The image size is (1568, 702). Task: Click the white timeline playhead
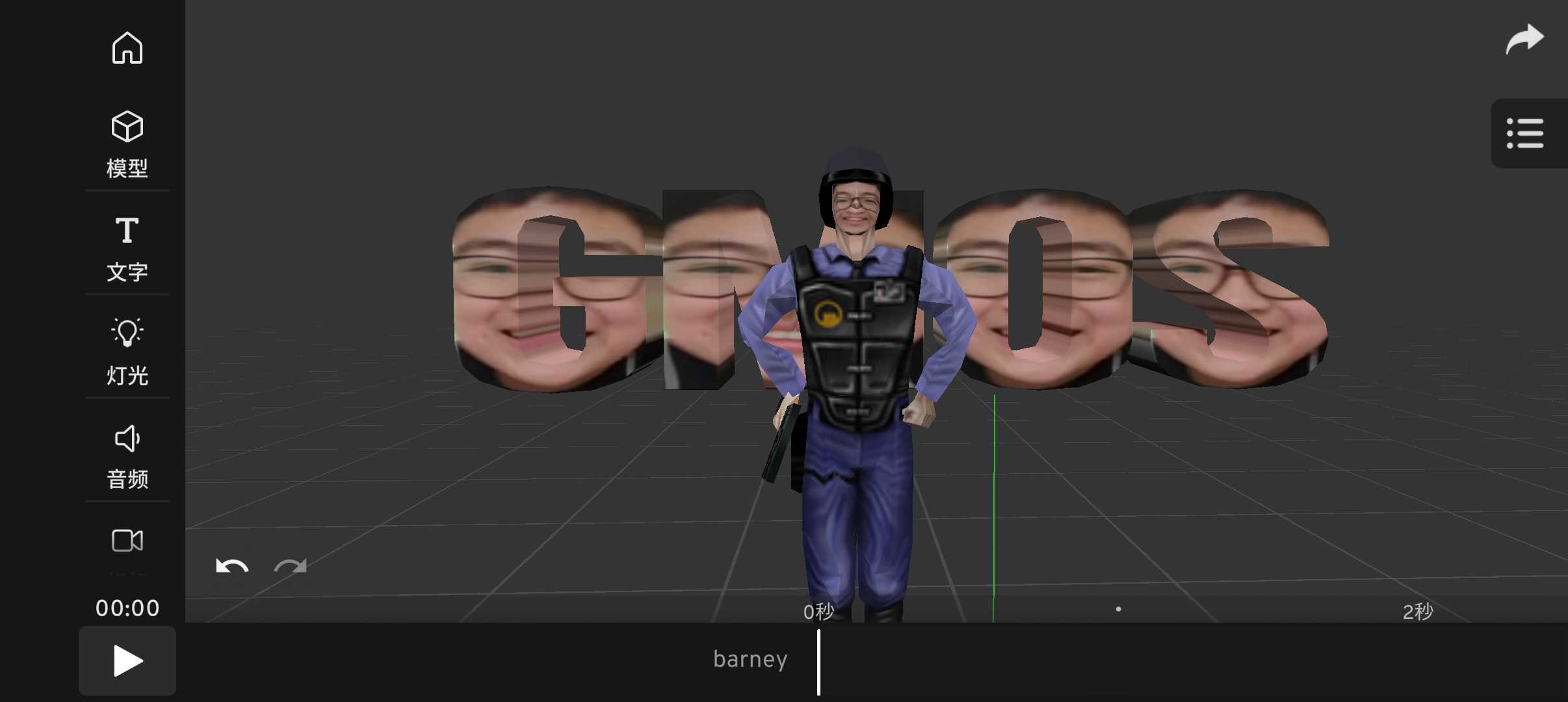coord(818,662)
